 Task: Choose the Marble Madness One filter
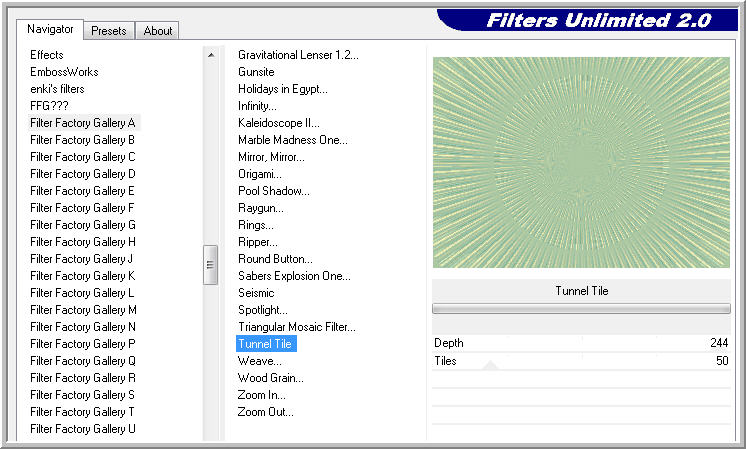pyautogui.click(x=293, y=140)
